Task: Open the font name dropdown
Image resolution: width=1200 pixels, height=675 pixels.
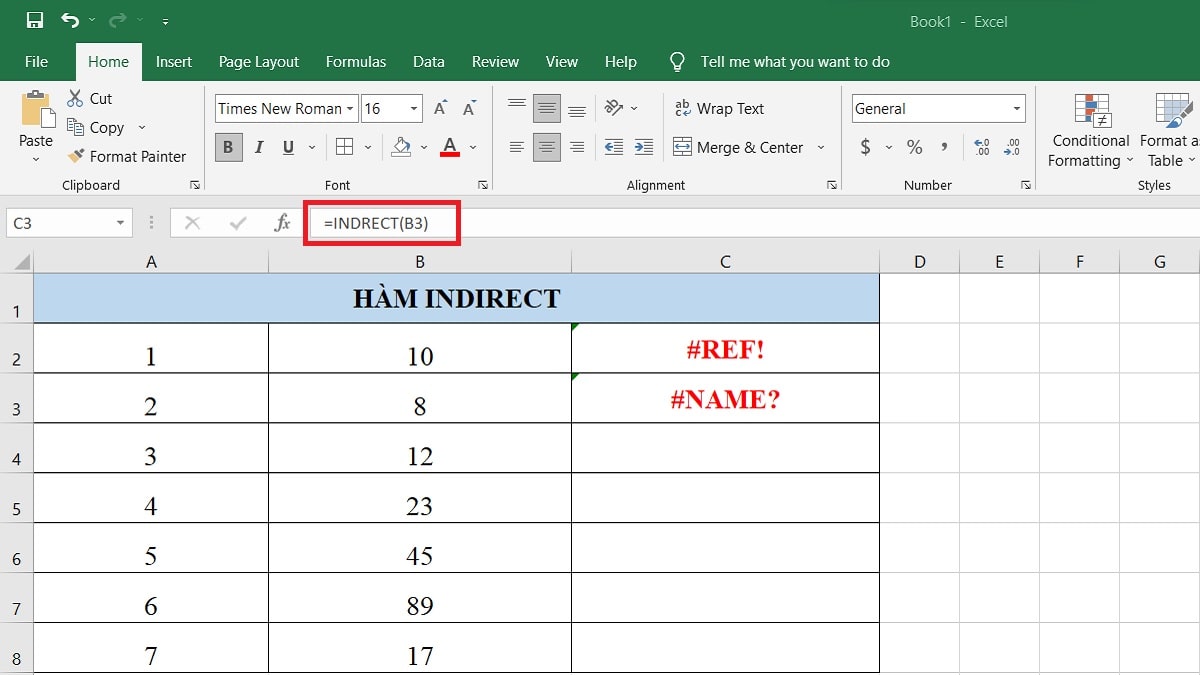Action: [x=351, y=109]
